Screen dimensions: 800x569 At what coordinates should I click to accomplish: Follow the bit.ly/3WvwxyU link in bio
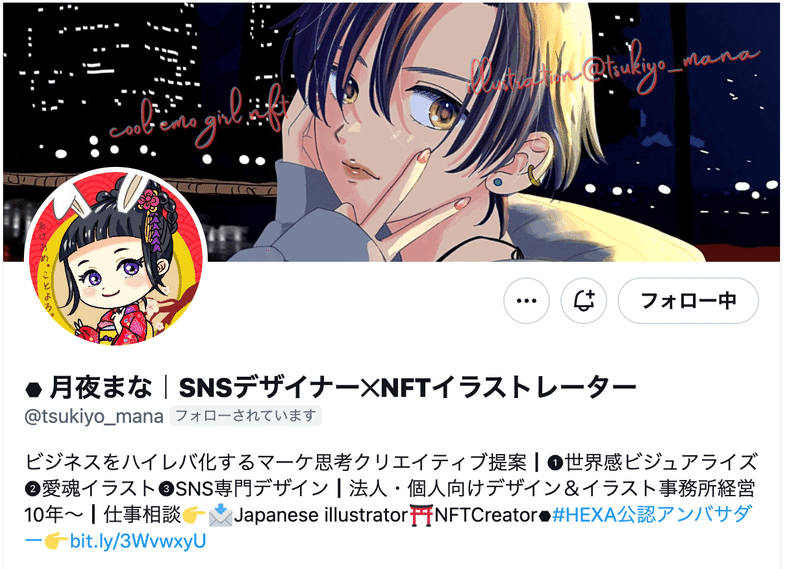[x=138, y=541]
